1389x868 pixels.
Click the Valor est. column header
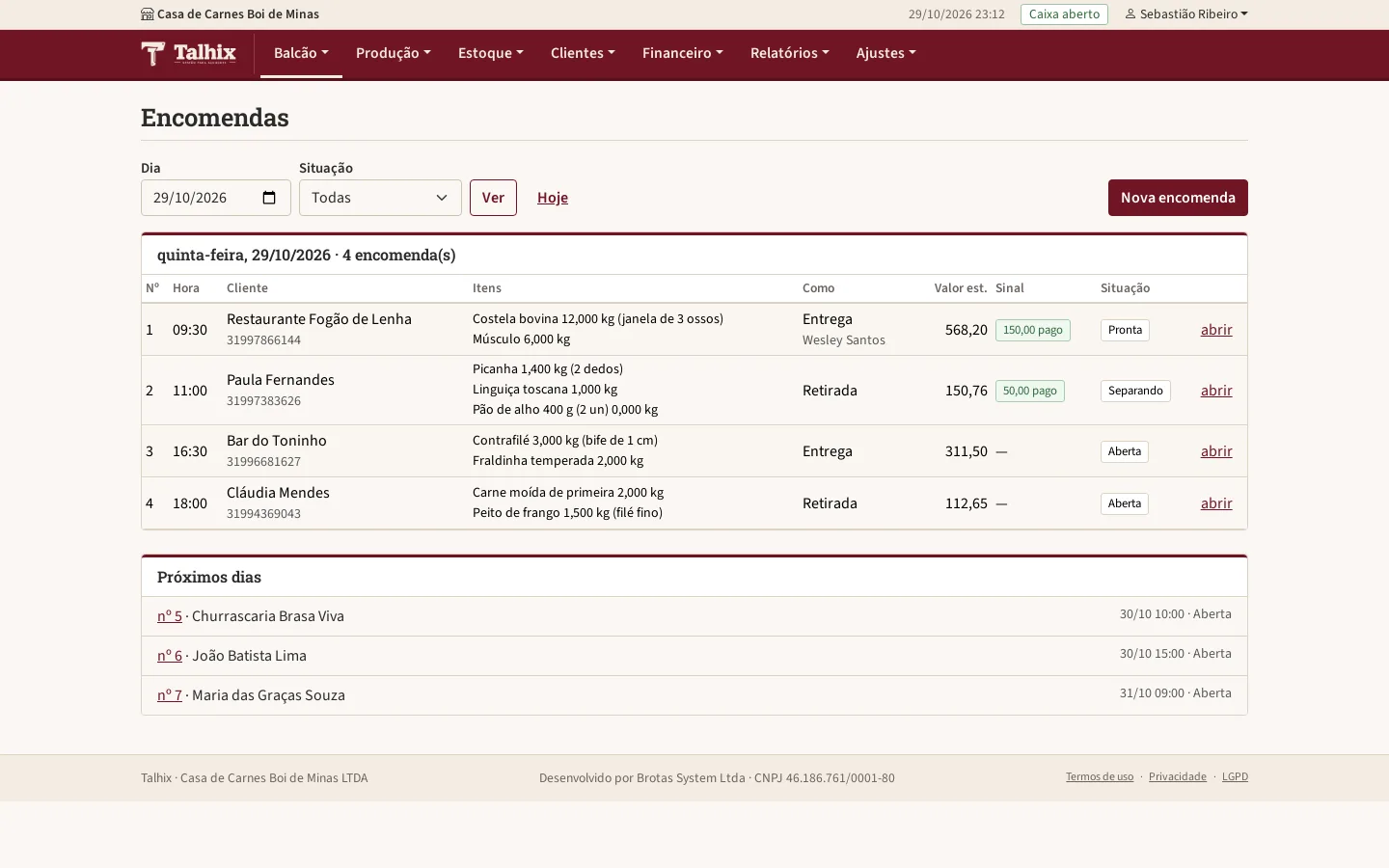(x=961, y=288)
